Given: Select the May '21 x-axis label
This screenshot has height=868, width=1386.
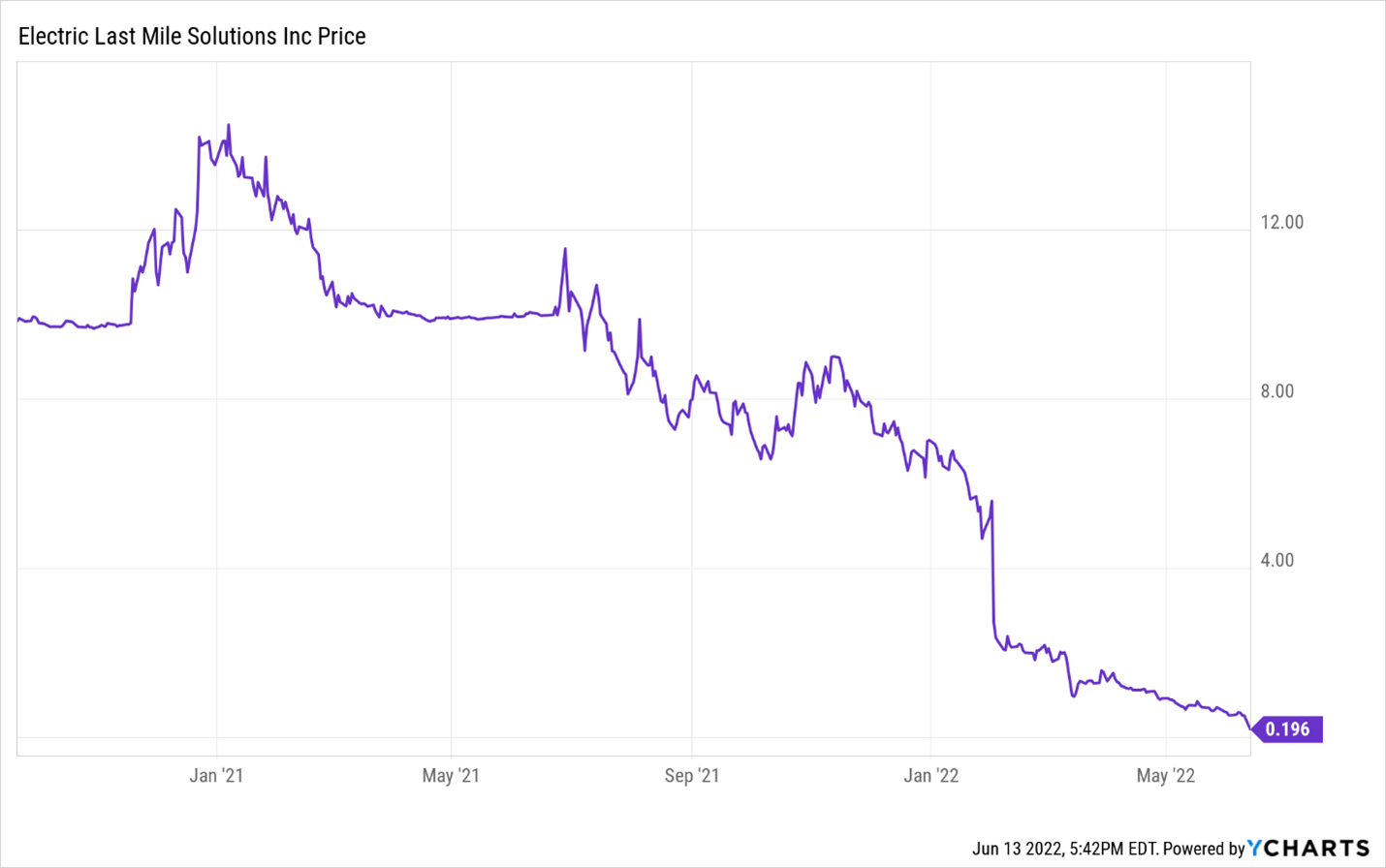Looking at the screenshot, I should pos(451,776).
